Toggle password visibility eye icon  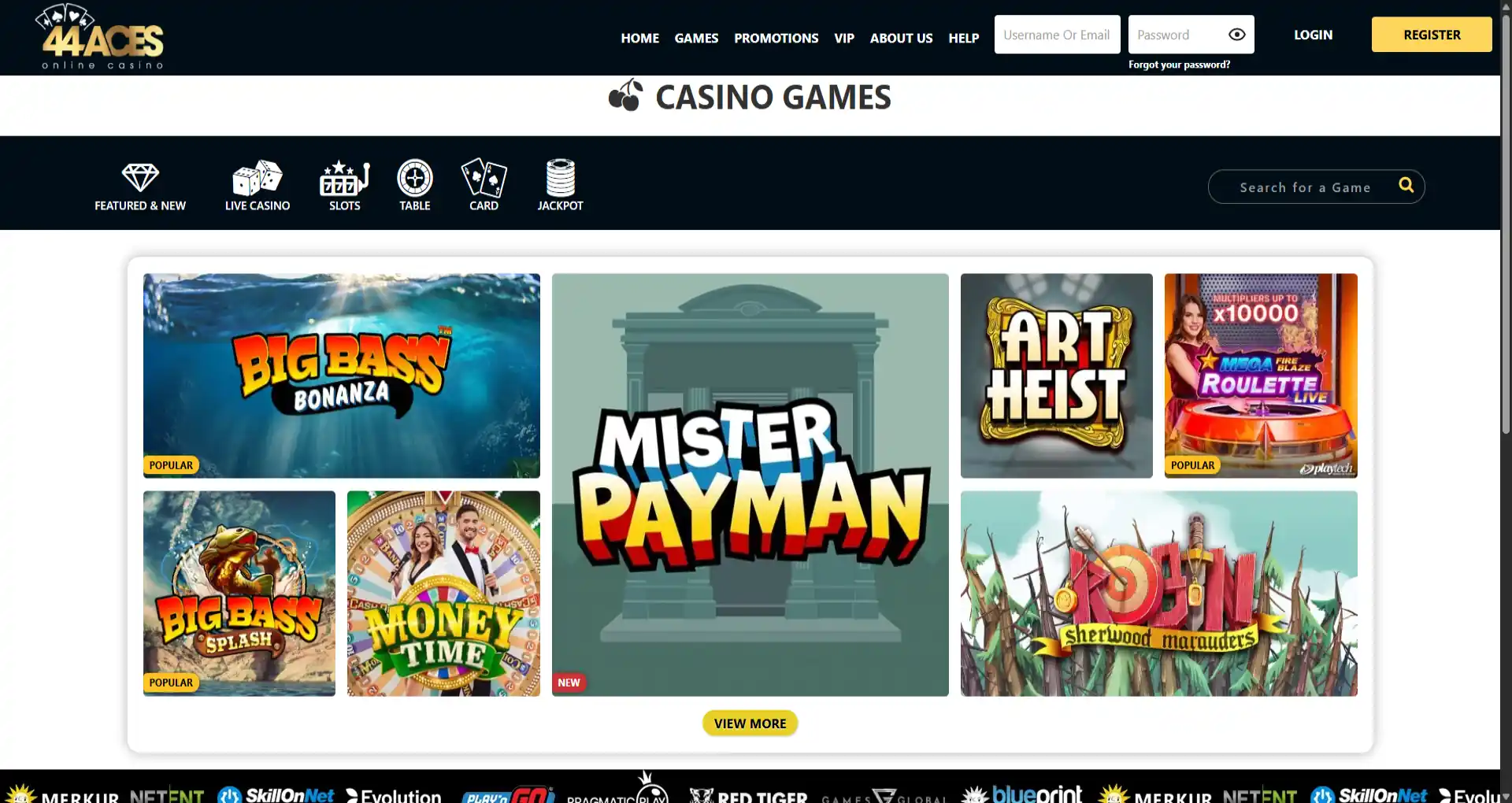[1237, 35]
